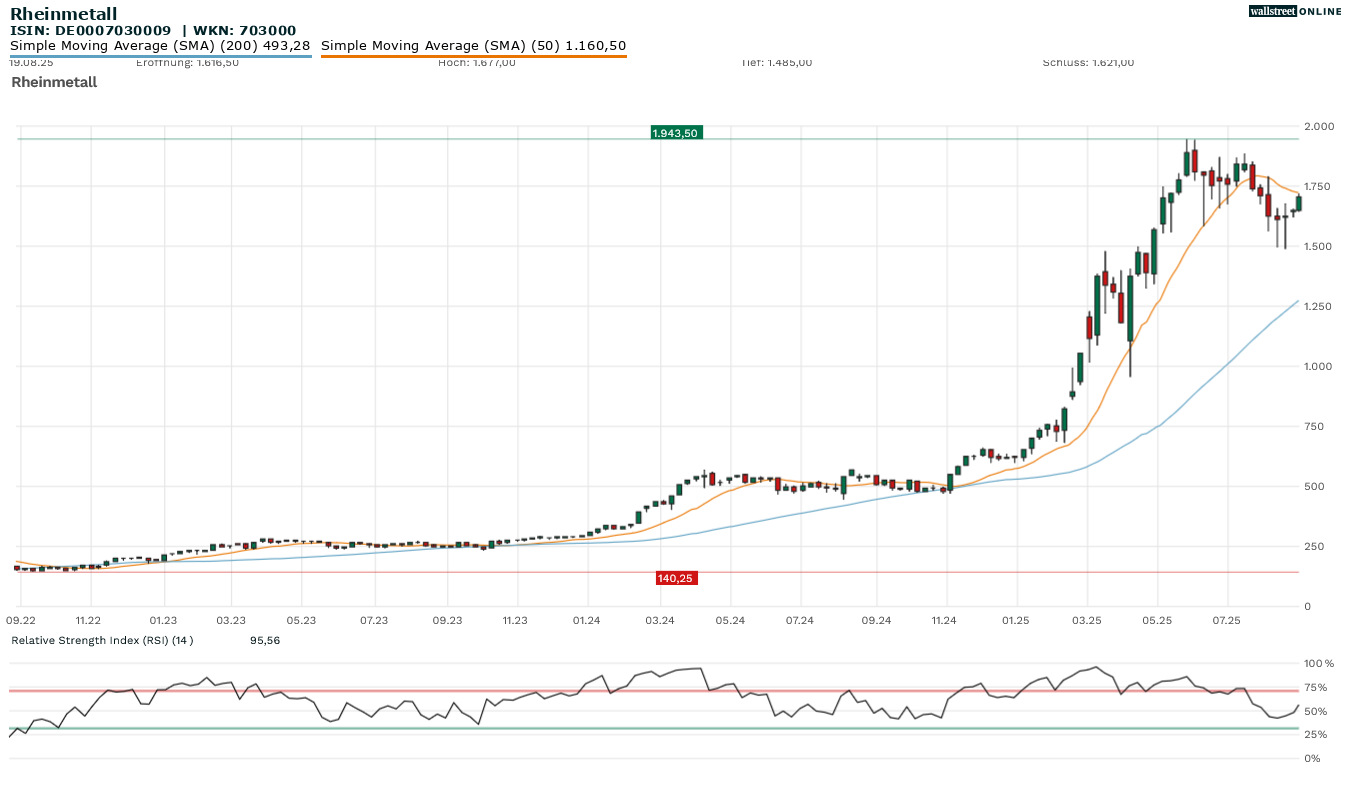Click the 07.25 date axis label
This screenshot has height=786, width=1349.
point(1225,620)
